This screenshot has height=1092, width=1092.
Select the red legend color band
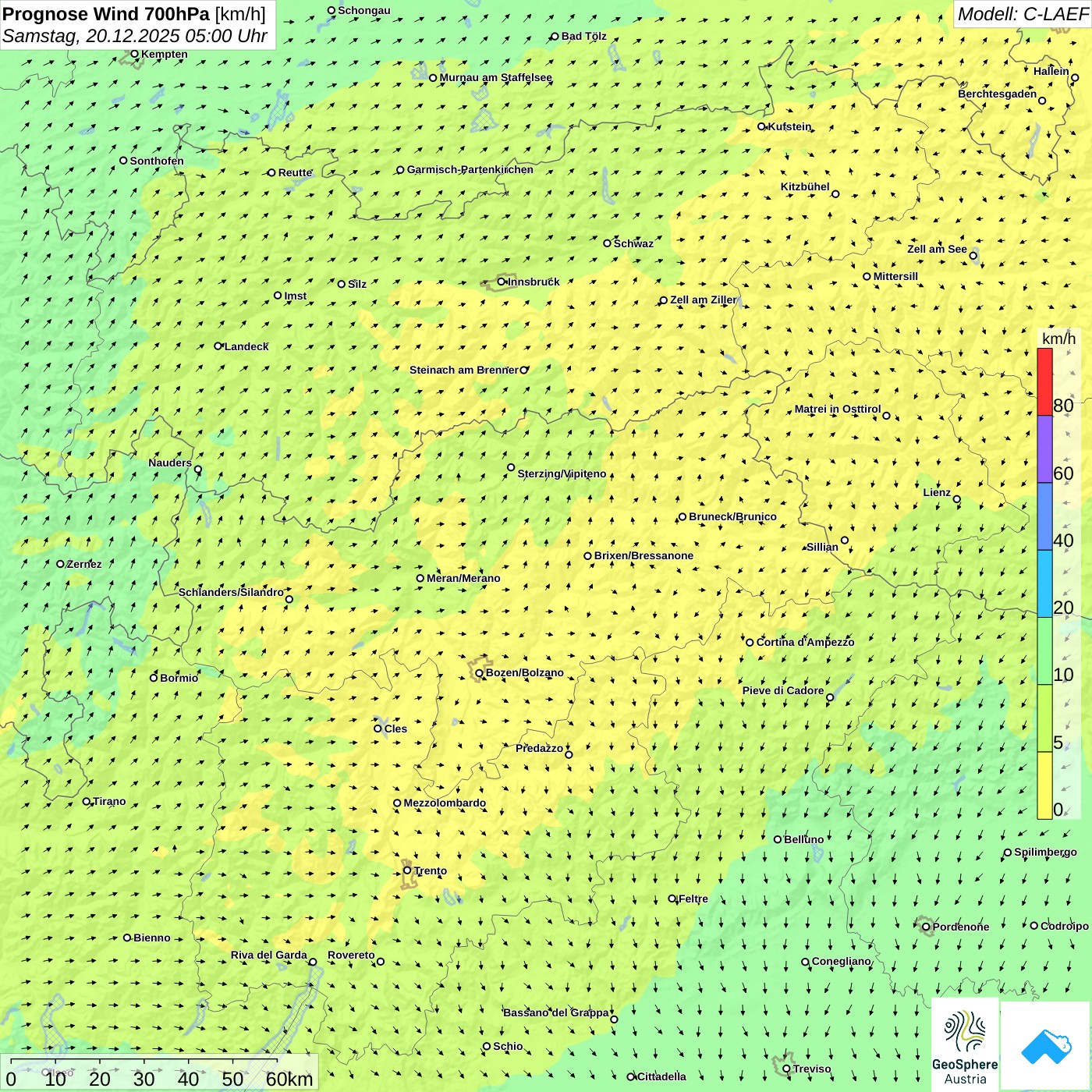[1044, 381]
